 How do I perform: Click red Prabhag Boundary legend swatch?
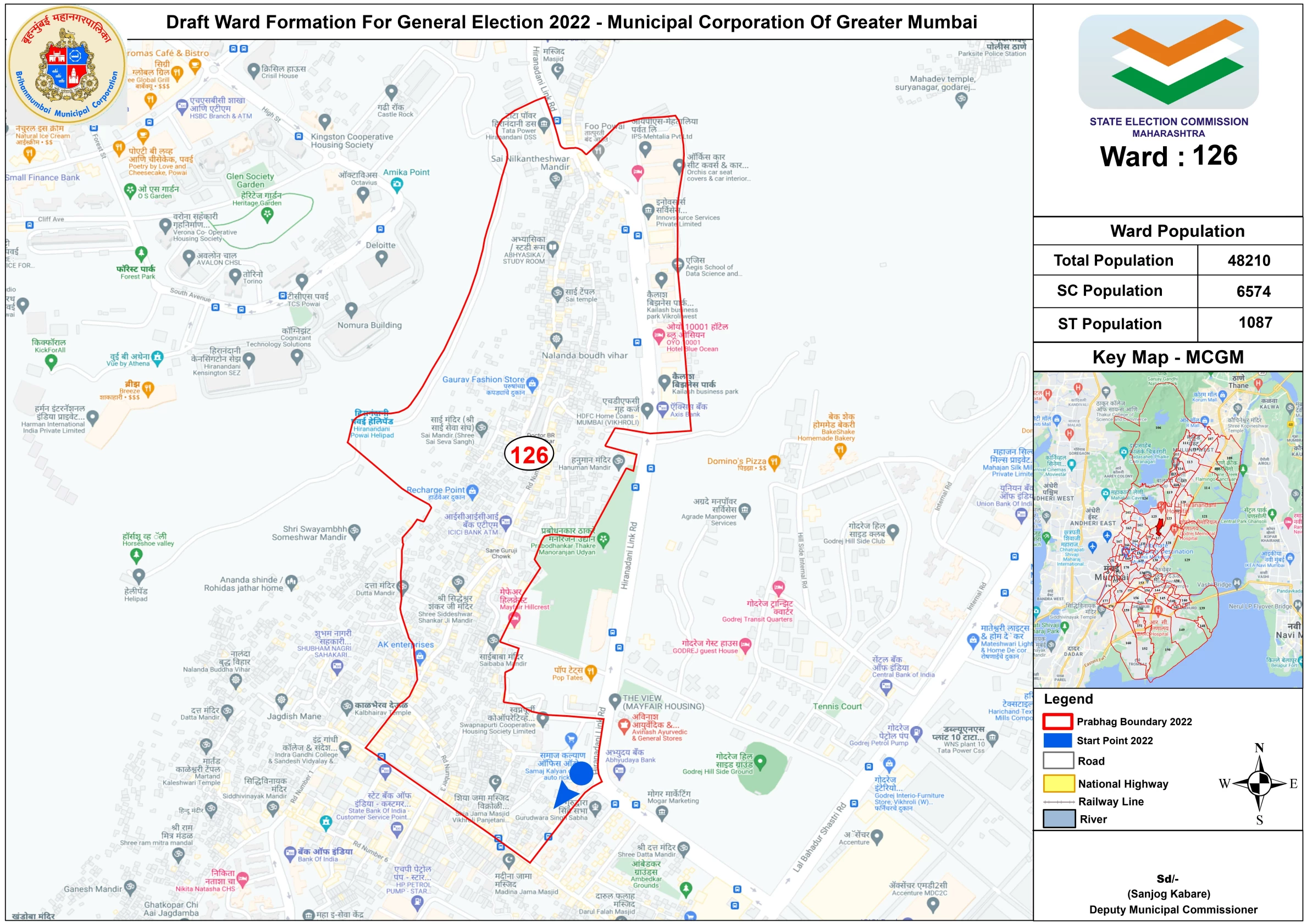click(1057, 721)
